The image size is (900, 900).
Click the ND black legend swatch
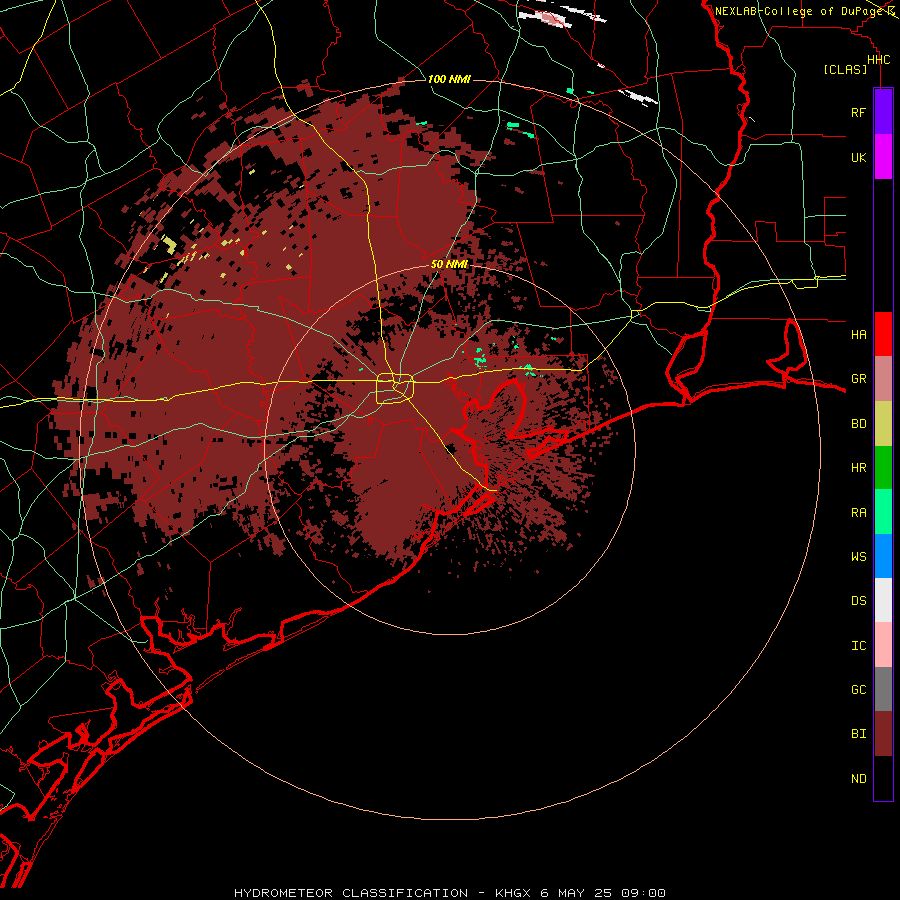click(x=883, y=778)
